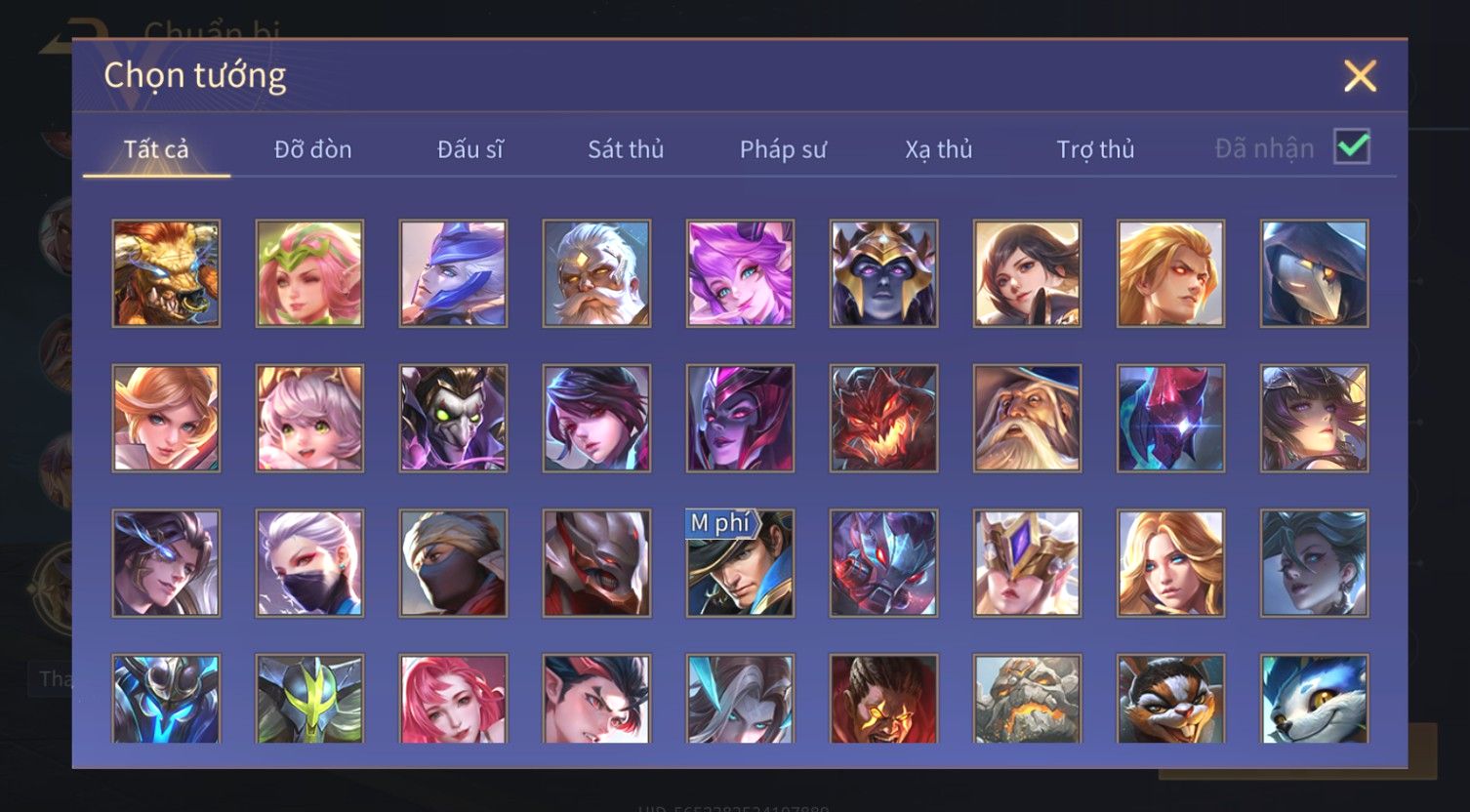Pick the blue fox hero portrait
1470x812 pixels.
point(1314,699)
